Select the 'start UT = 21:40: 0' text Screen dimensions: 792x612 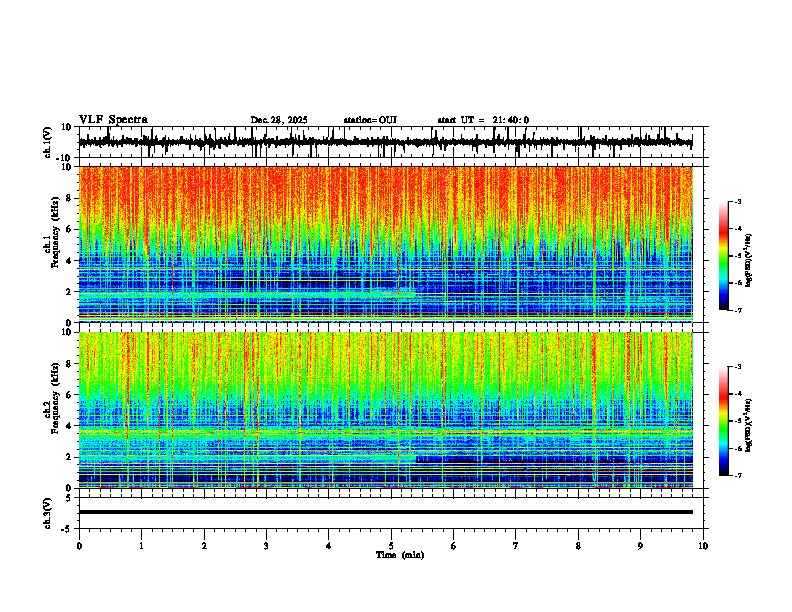click(483, 120)
